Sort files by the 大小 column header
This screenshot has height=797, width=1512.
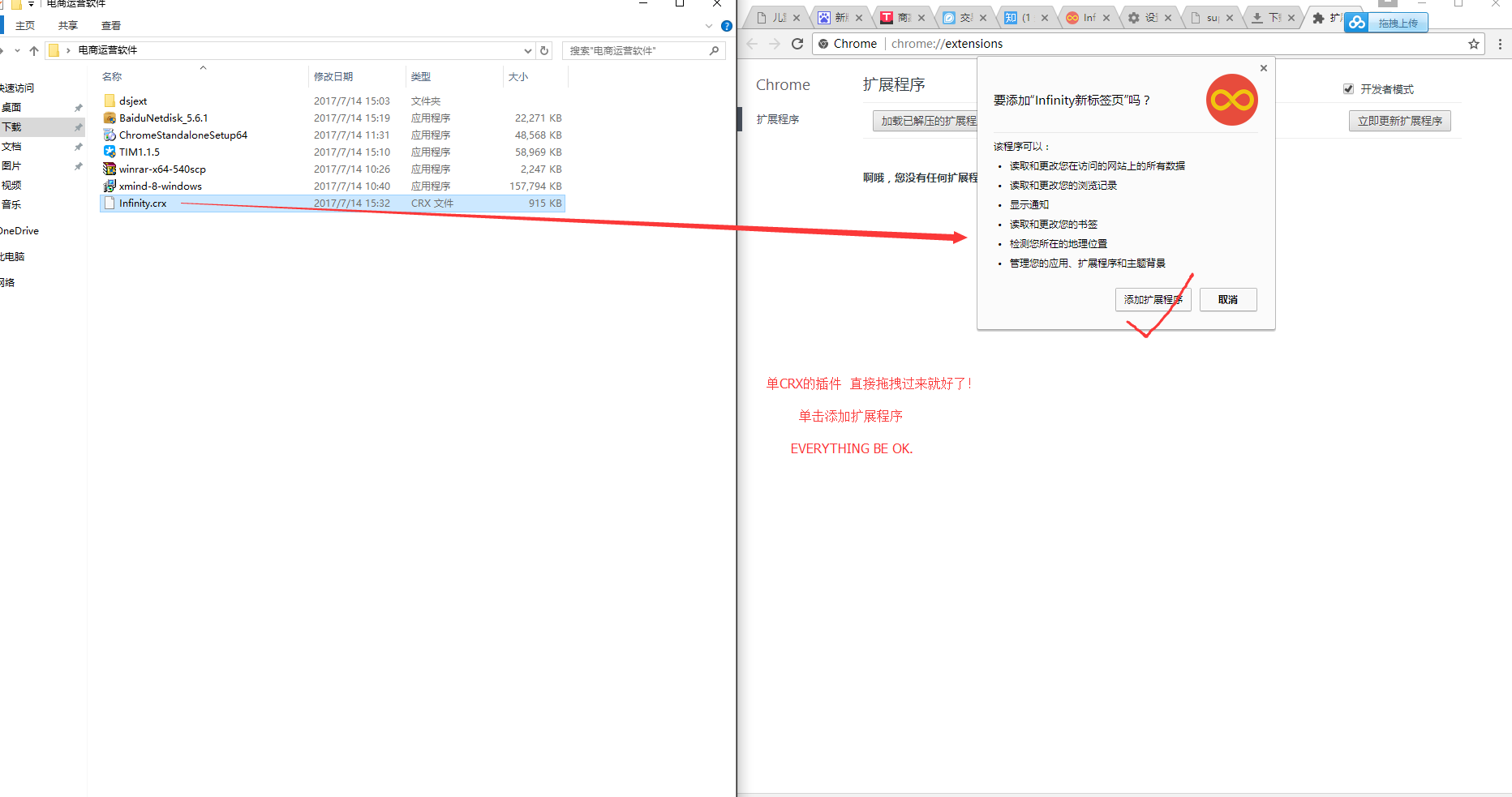(518, 77)
